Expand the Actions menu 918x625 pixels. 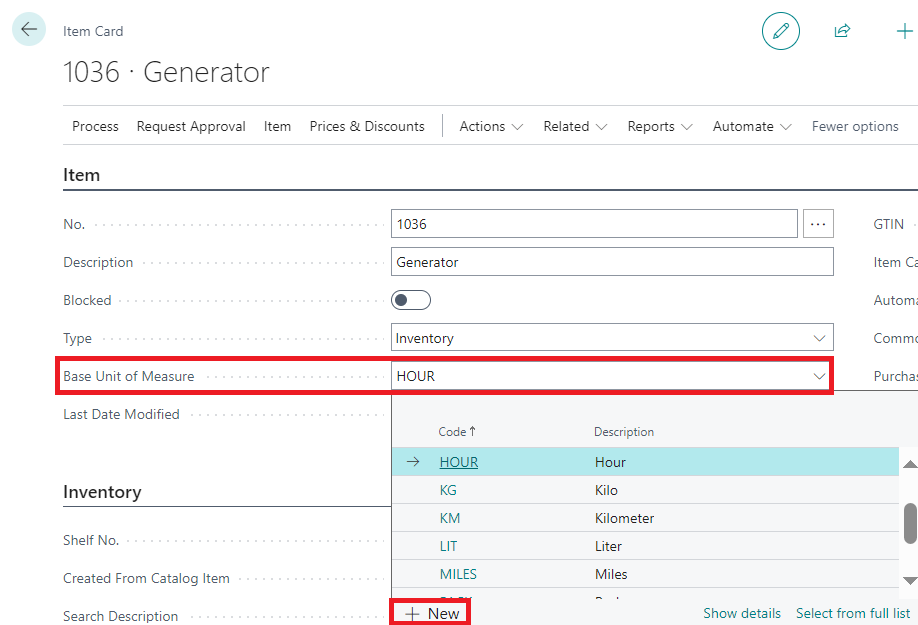click(x=491, y=126)
